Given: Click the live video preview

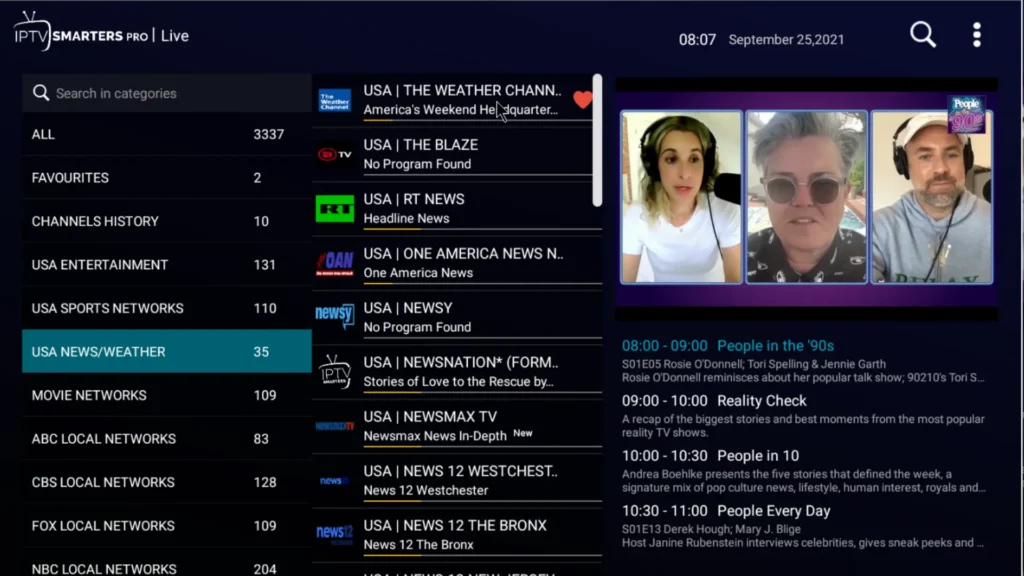Looking at the screenshot, I should (807, 199).
